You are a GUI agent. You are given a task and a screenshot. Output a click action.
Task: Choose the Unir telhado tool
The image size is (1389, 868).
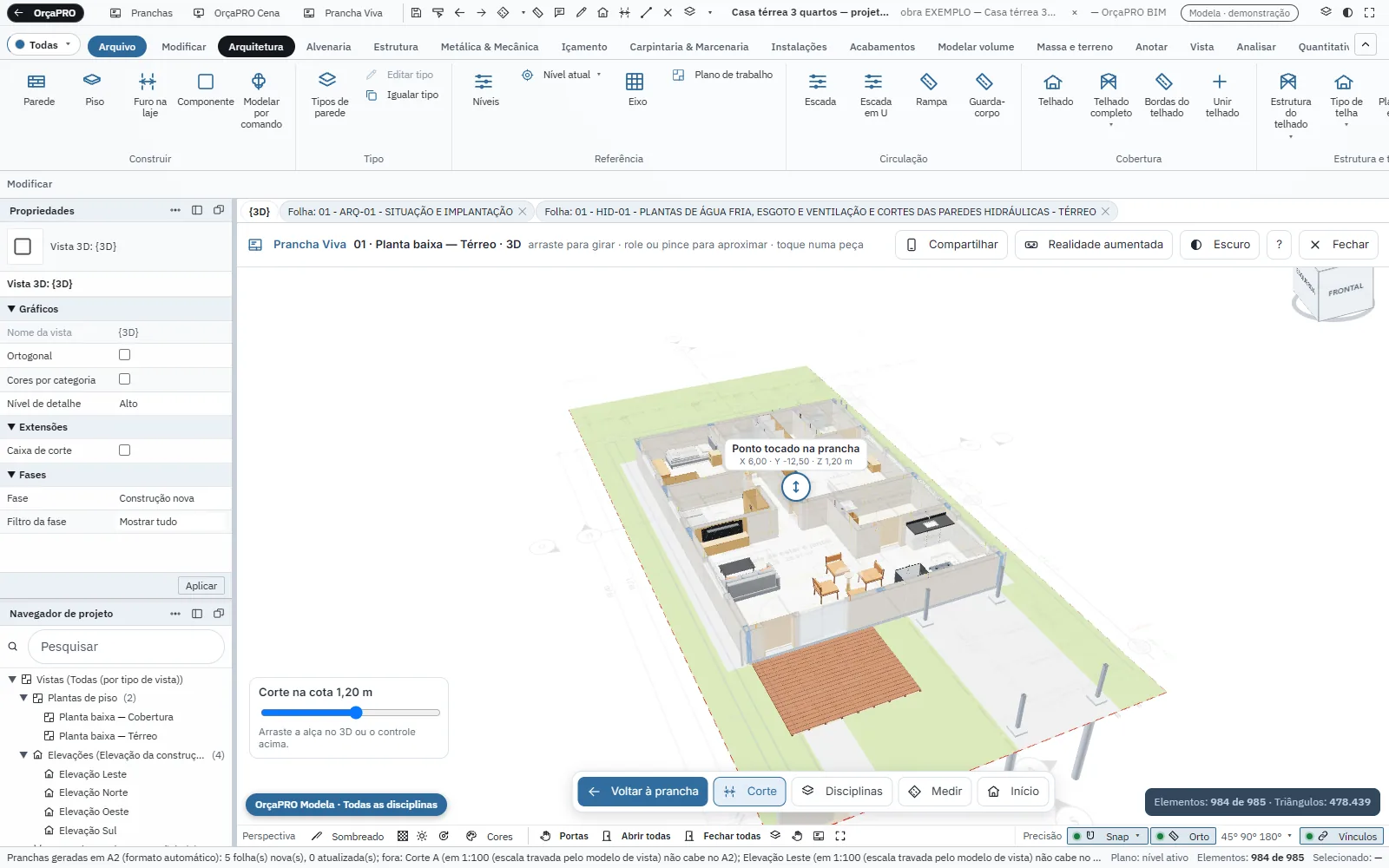(x=1221, y=95)
